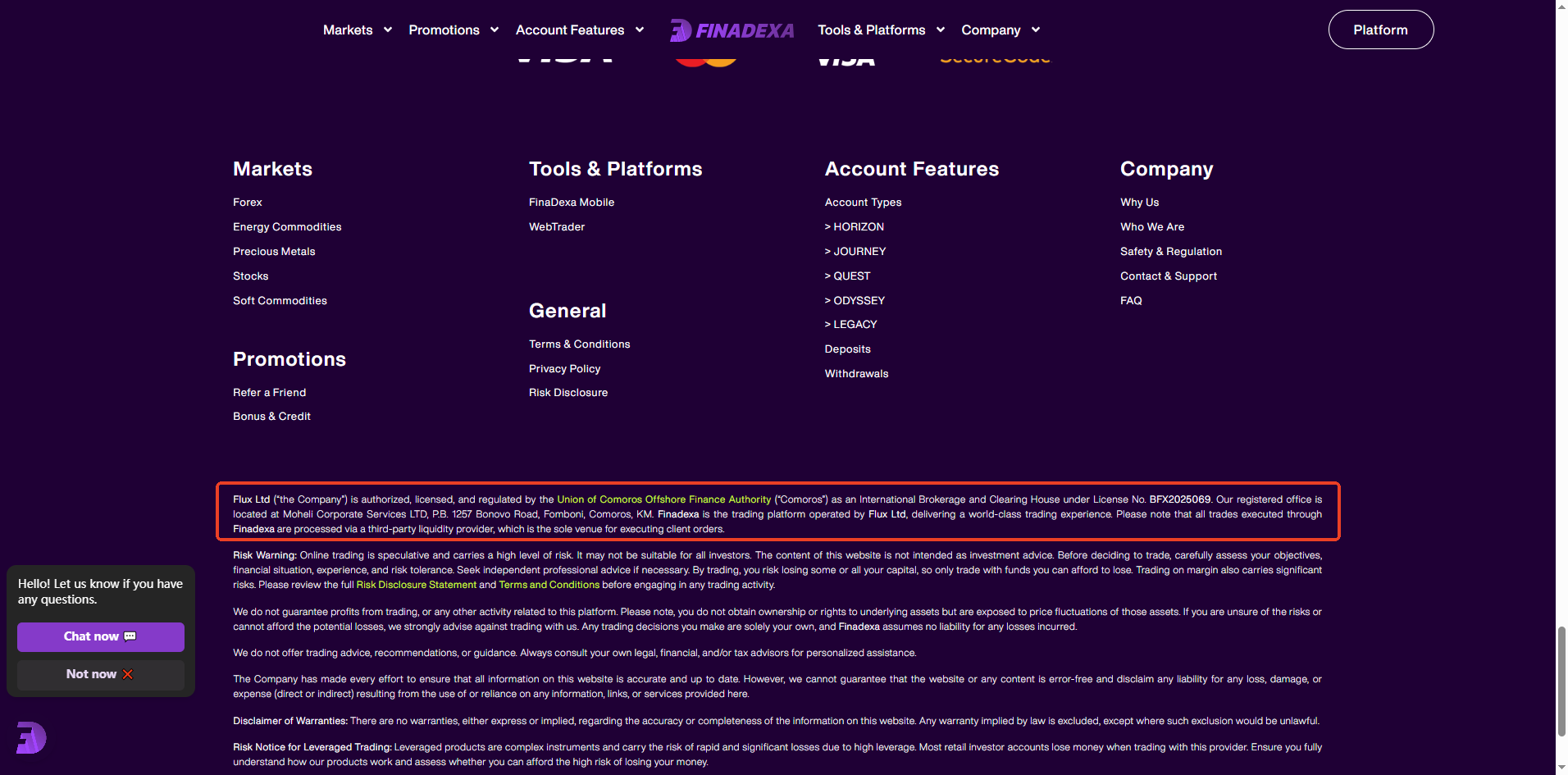Click the red X icon beside Not now

coord(128,674)
